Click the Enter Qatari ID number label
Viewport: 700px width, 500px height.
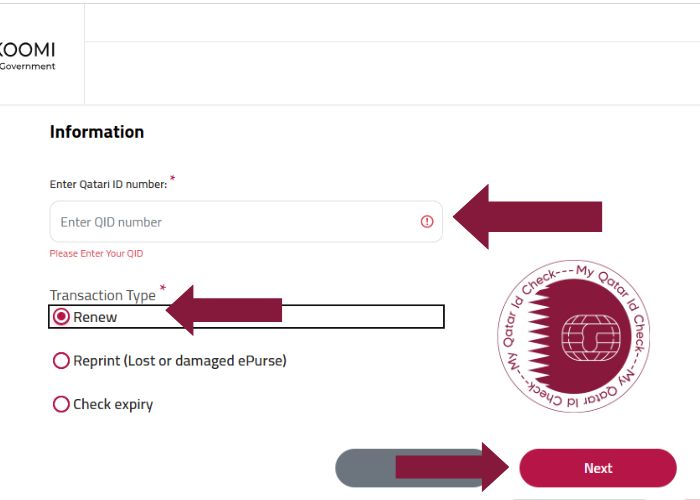tap(108, 184)
